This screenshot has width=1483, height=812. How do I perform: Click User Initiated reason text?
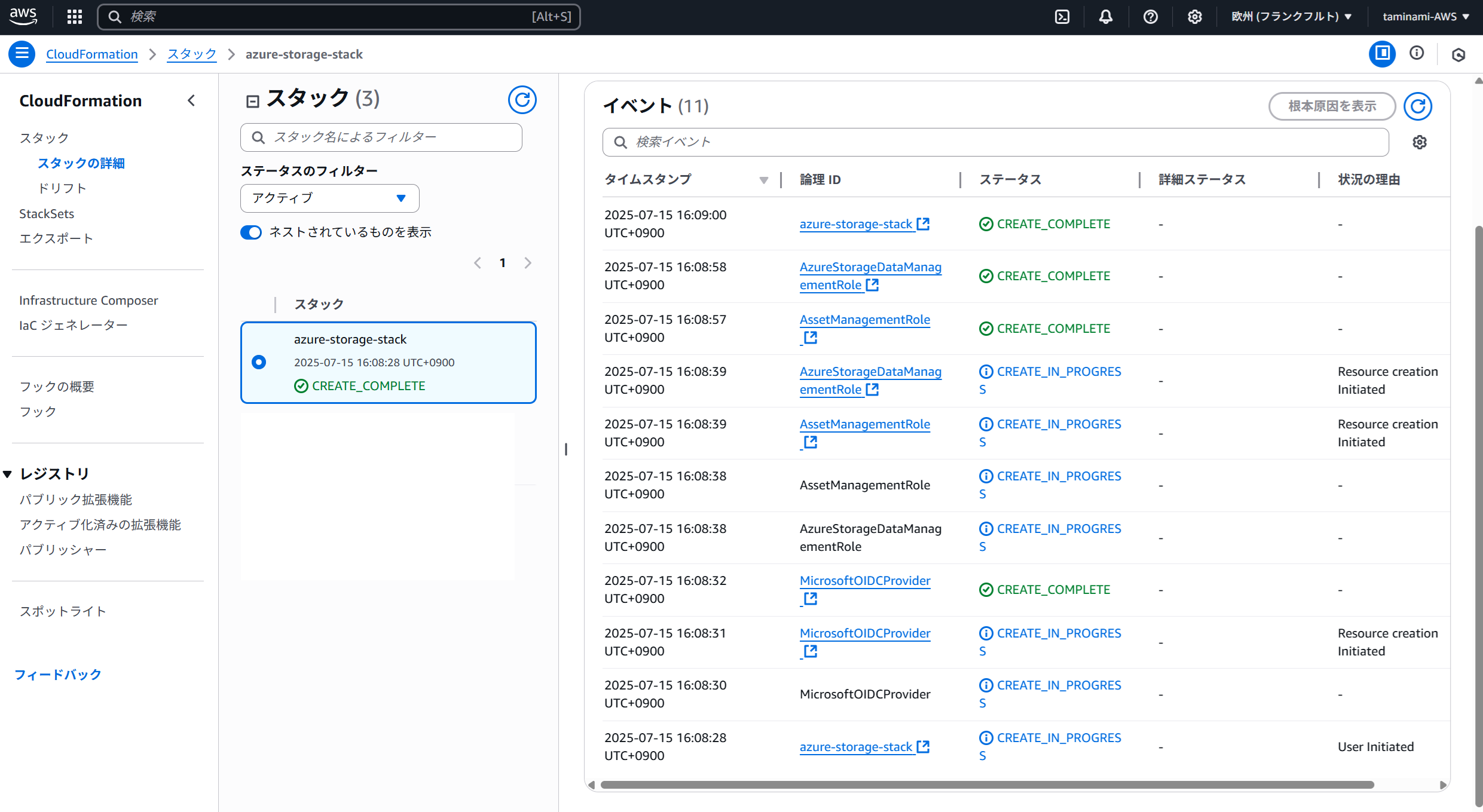tap(1376, 747)
